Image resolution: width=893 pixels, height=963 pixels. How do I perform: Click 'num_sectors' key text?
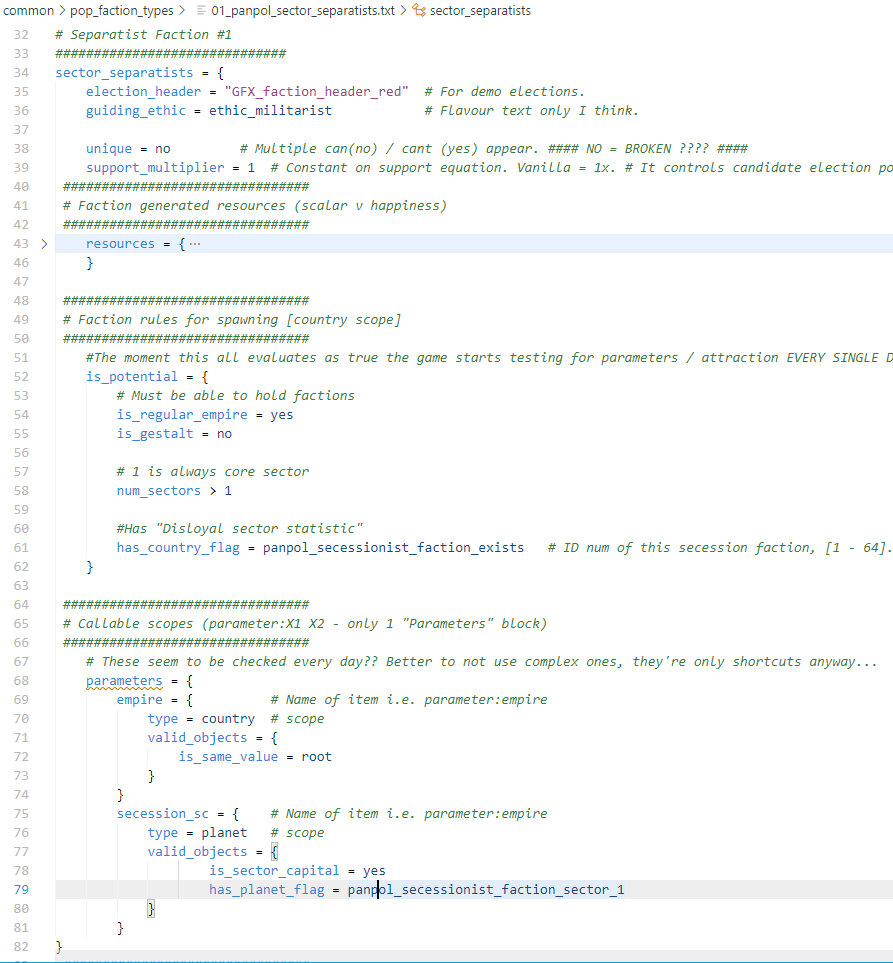click(158, 491)
